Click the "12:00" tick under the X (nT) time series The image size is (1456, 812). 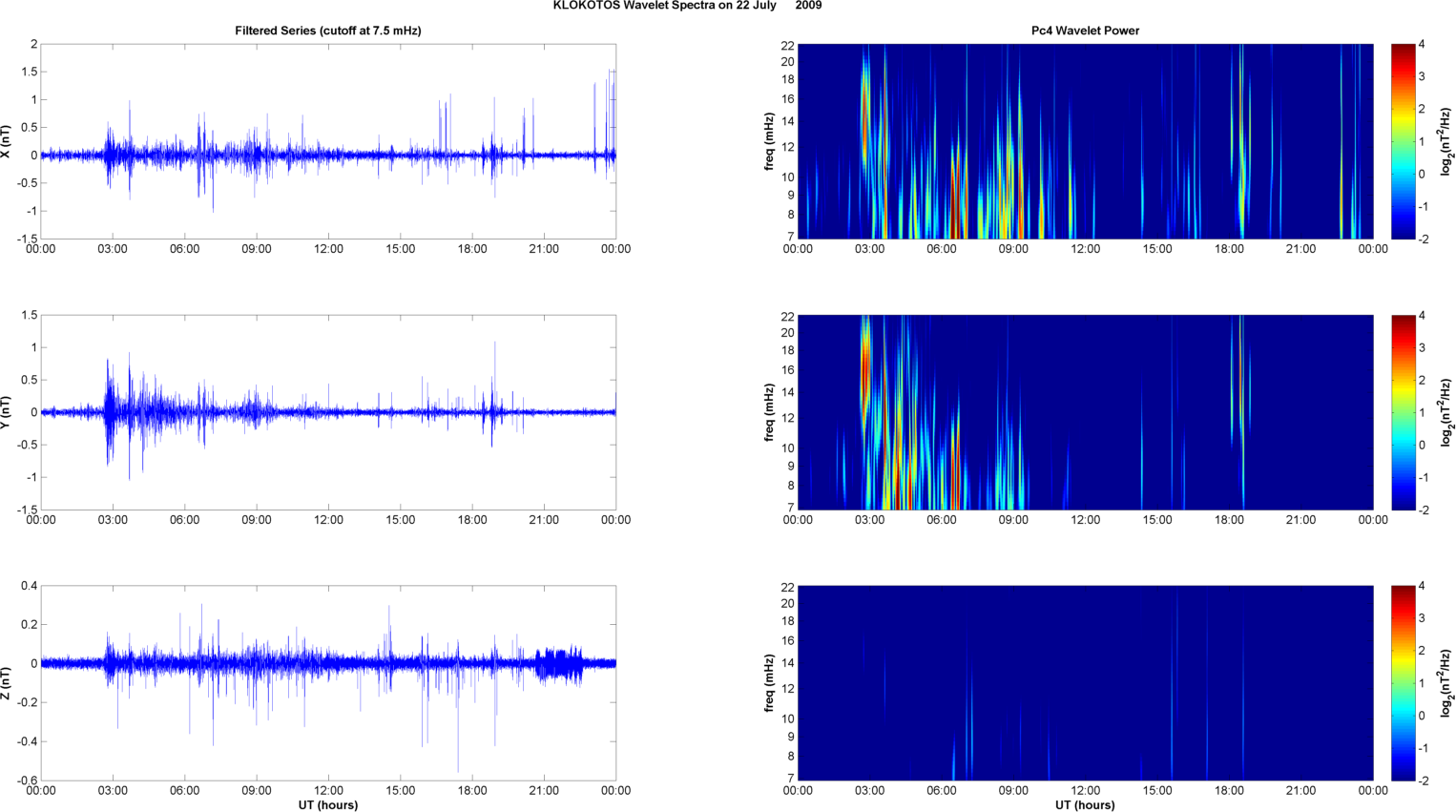click(328, 249)
